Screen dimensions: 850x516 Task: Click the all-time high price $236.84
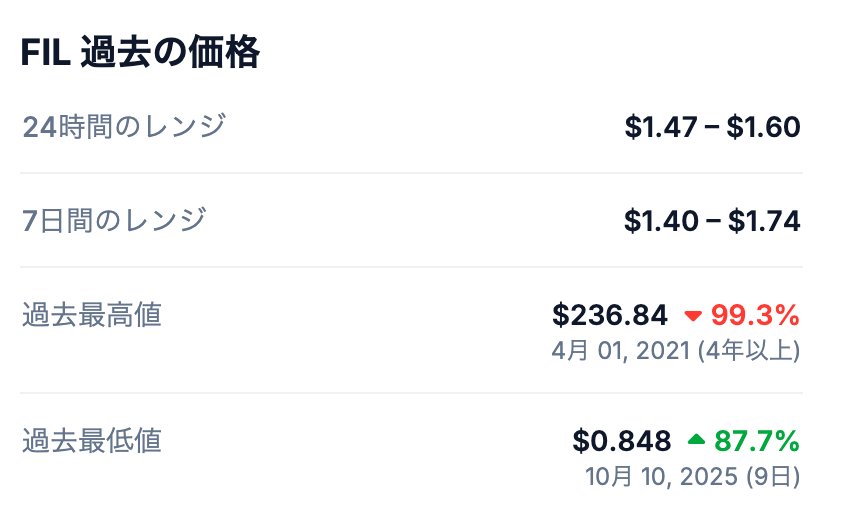(610, 316)
